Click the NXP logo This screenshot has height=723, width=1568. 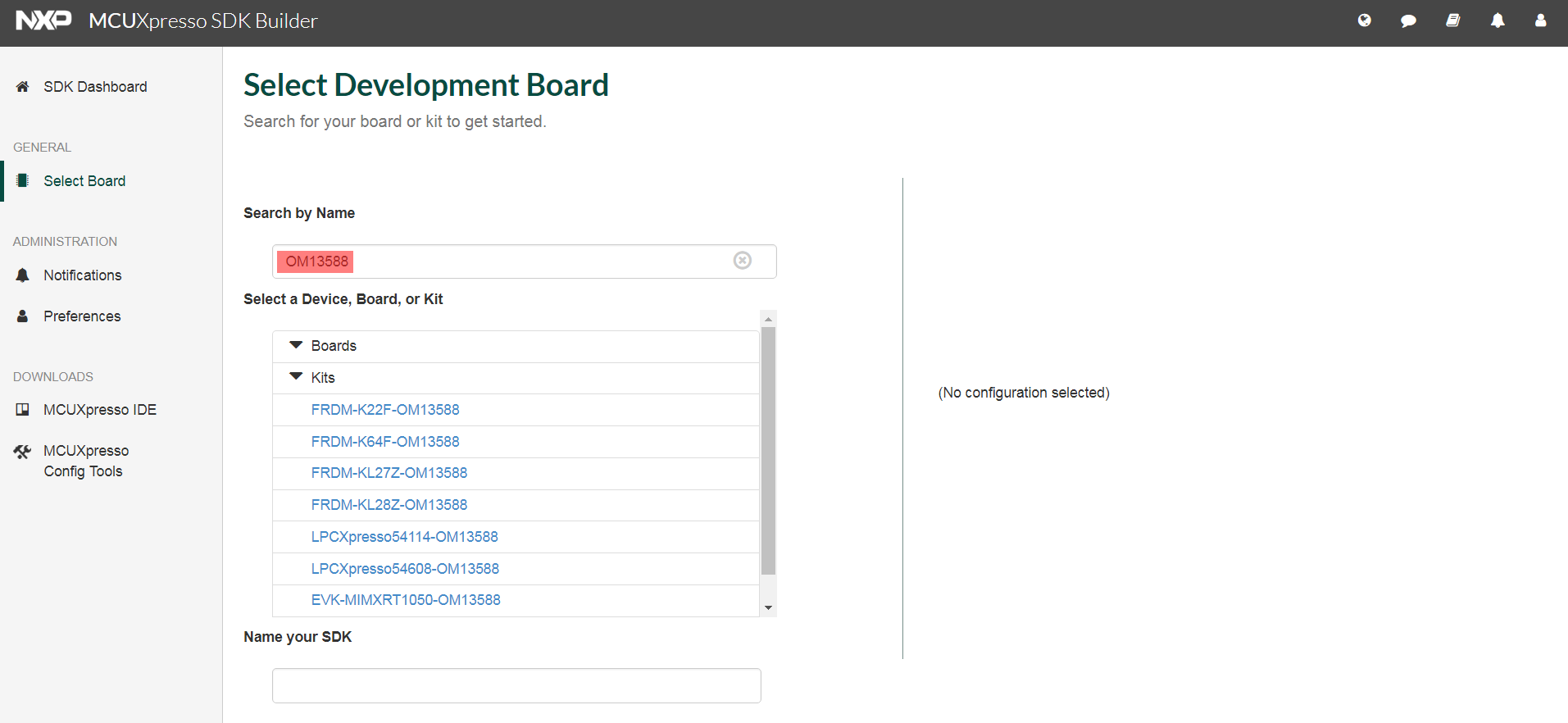[x=43, y=20]
